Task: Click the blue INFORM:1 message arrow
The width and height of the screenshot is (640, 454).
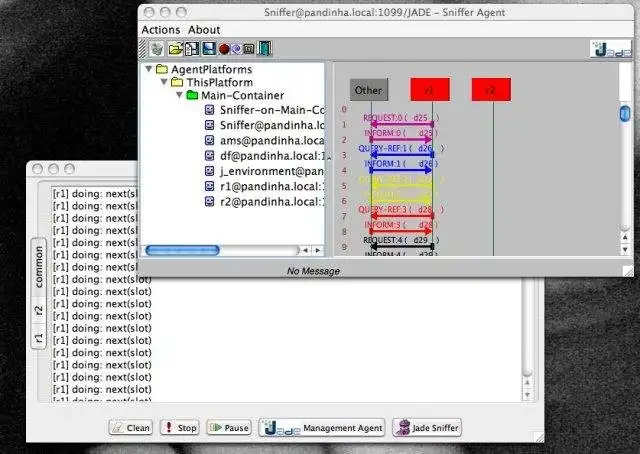Action: (402, 169)
